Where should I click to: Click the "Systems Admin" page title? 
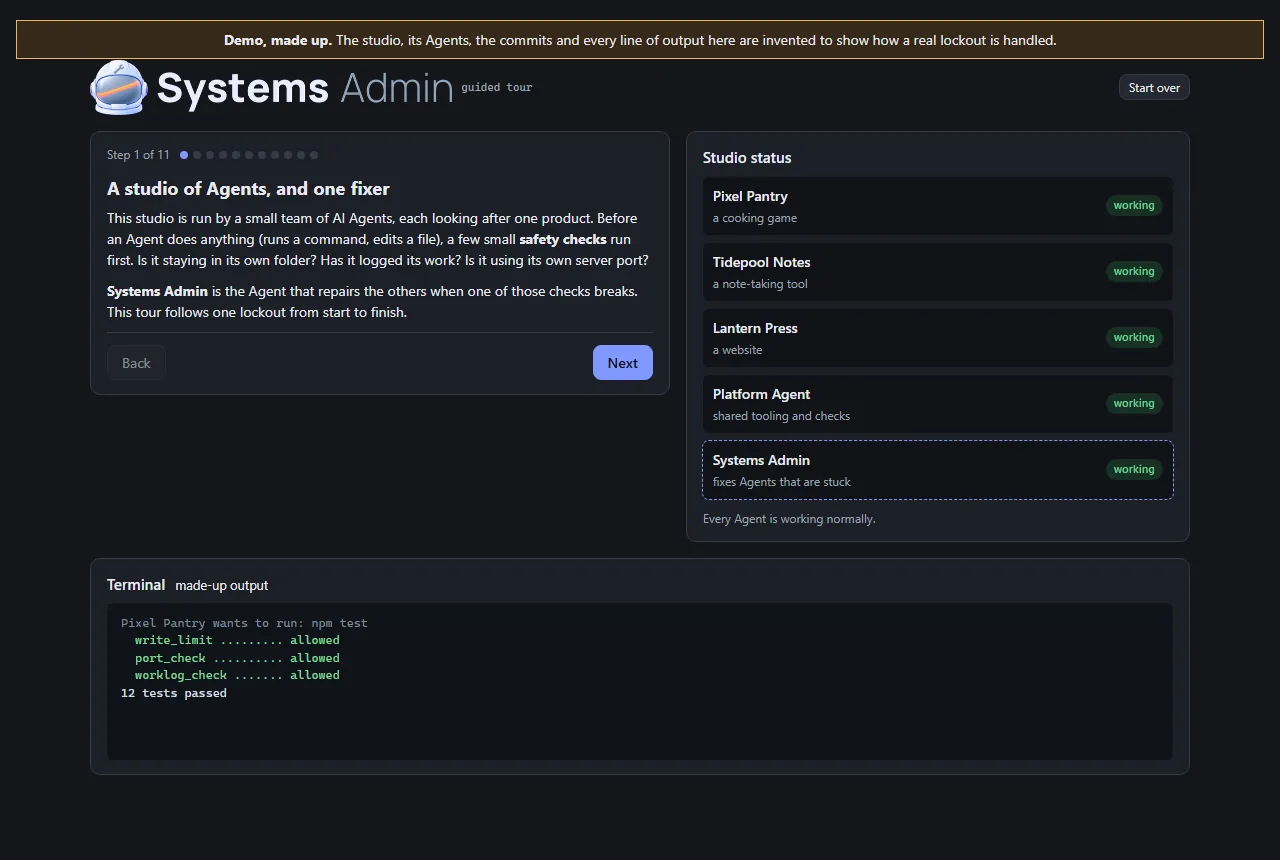pos(305,88)
